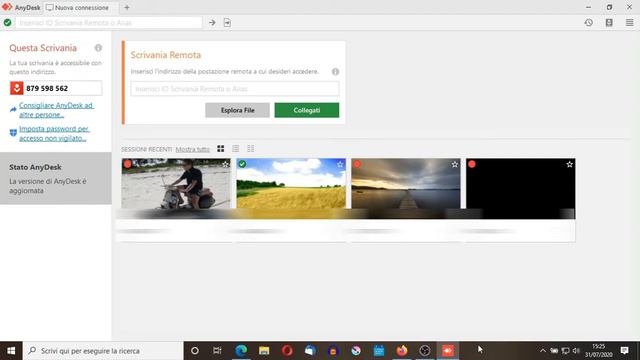Image resolution: width=640 pixels, height=360 pixels.
Task: Open the lake pier session thumbnail
Action: pyautogui.click(x=406, y=189)
